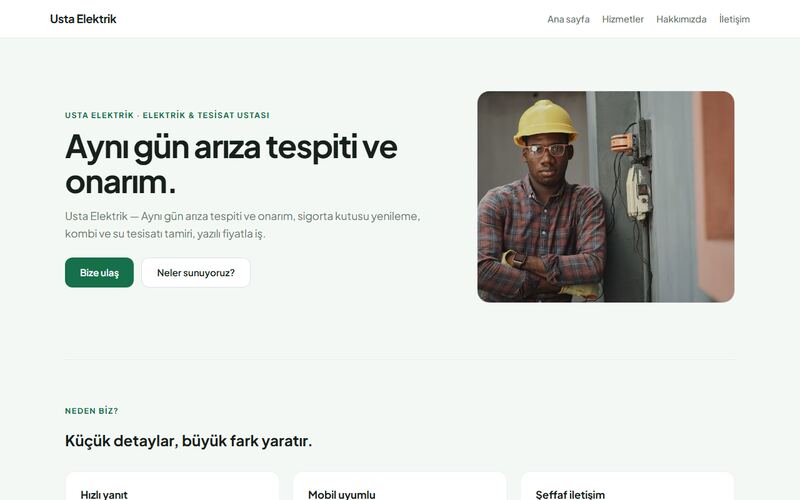Click the 'NEDEN BİZ?' section label
The height and width of the screenshot is (500, 800).
point(91,411)
